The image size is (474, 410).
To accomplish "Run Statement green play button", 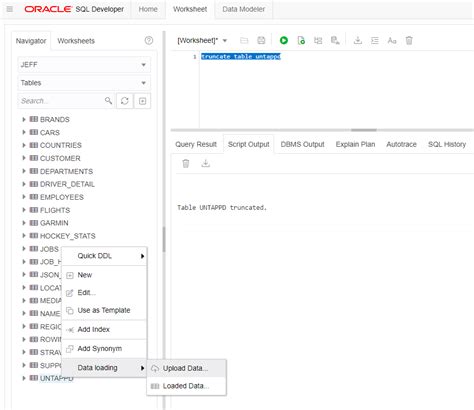I will click(284, 40).
